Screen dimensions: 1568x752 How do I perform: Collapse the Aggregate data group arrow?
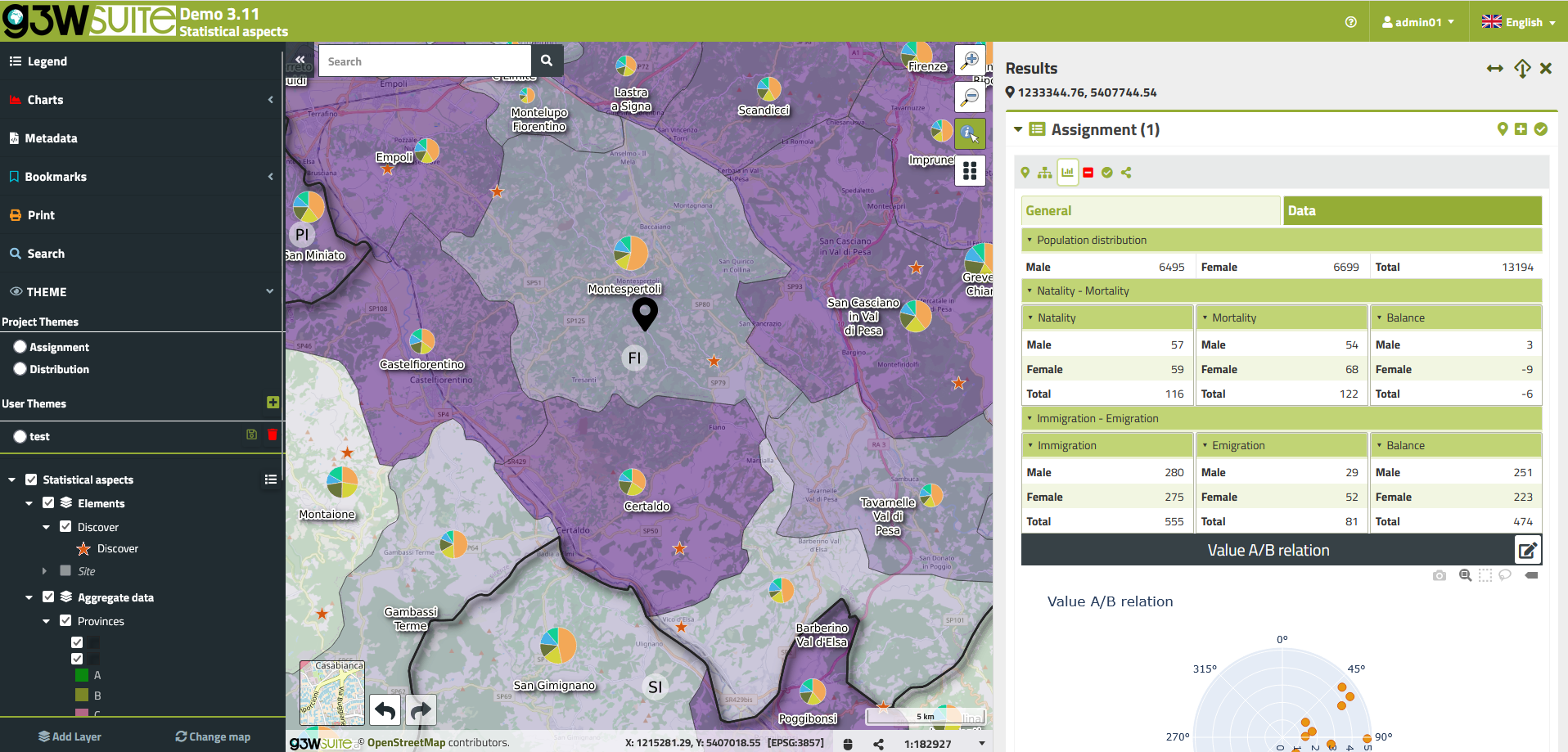point(29,597)
